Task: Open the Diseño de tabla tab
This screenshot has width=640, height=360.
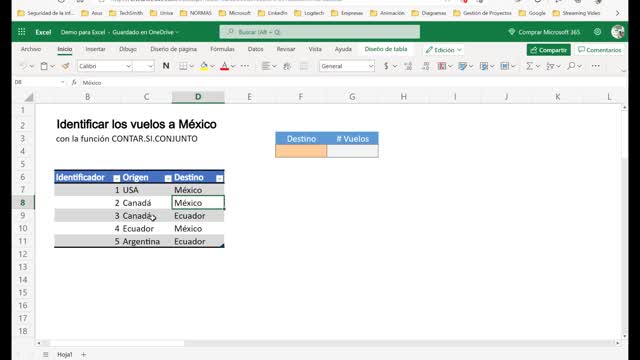Action: [x=386, y=49]
